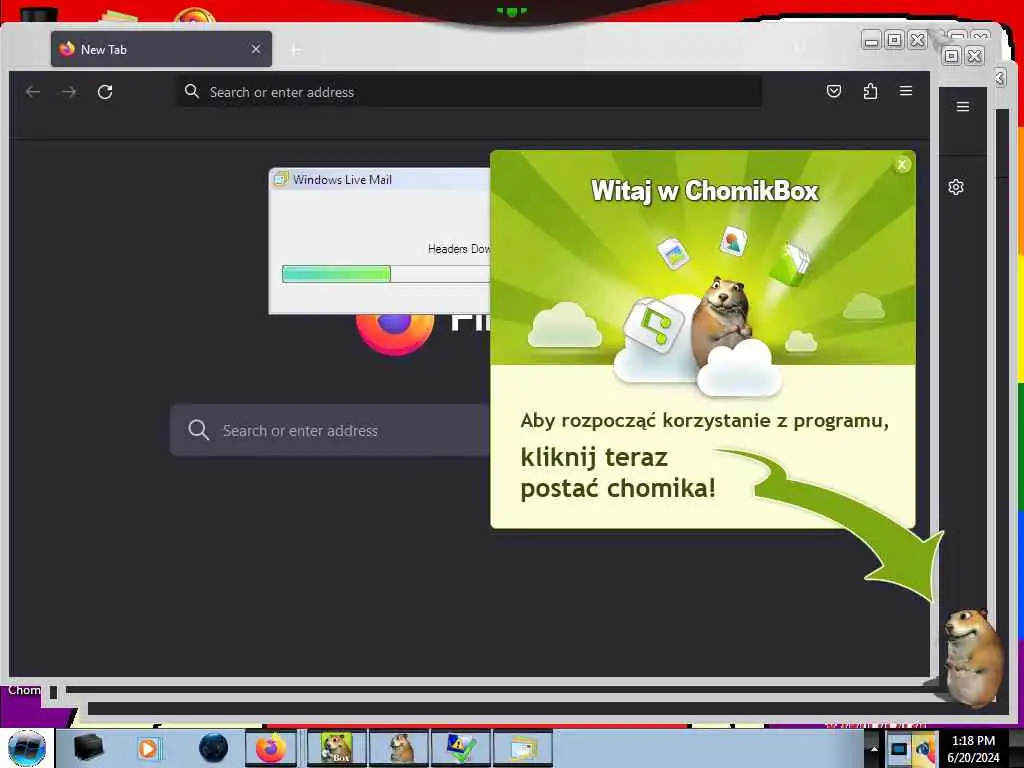Maximize the background window behind Firefox
This screenshot has width=1024, height=768.
tap(952, 56)
